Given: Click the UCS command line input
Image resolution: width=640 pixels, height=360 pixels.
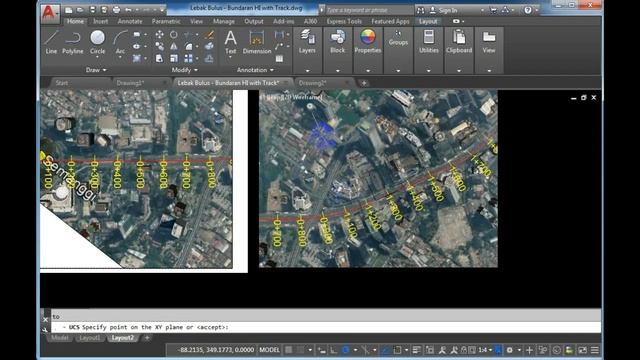Looking at the screenshot, I should [x=326, y=327].
